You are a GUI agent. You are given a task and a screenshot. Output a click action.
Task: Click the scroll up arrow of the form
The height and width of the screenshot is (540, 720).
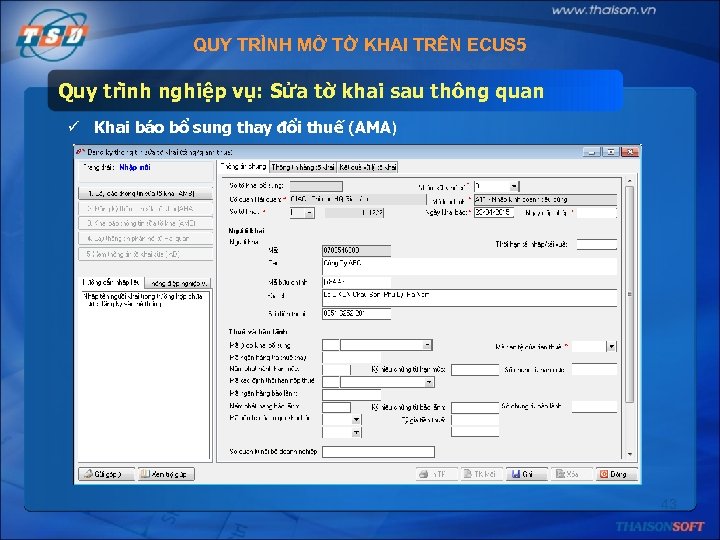coord(630,181)
